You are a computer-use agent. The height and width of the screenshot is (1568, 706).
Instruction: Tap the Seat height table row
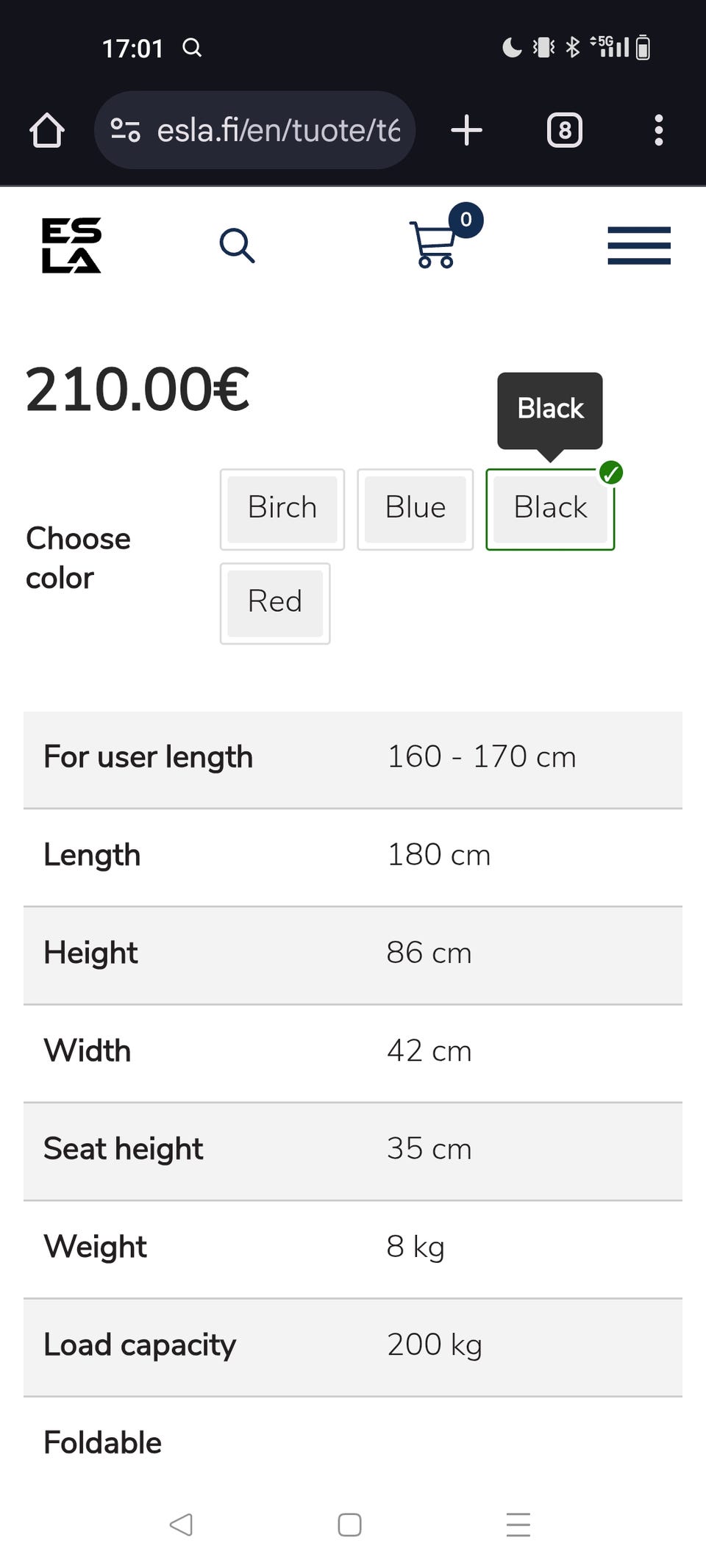[x=353, y=1150]
